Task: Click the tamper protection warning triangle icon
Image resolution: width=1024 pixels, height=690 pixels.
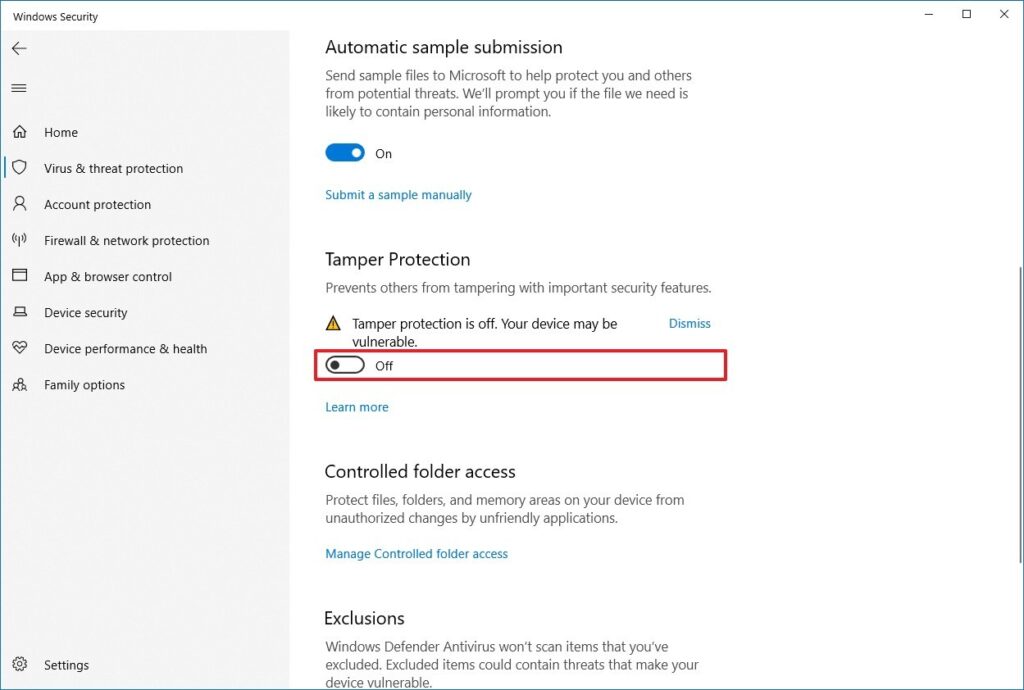Action: 333,324
